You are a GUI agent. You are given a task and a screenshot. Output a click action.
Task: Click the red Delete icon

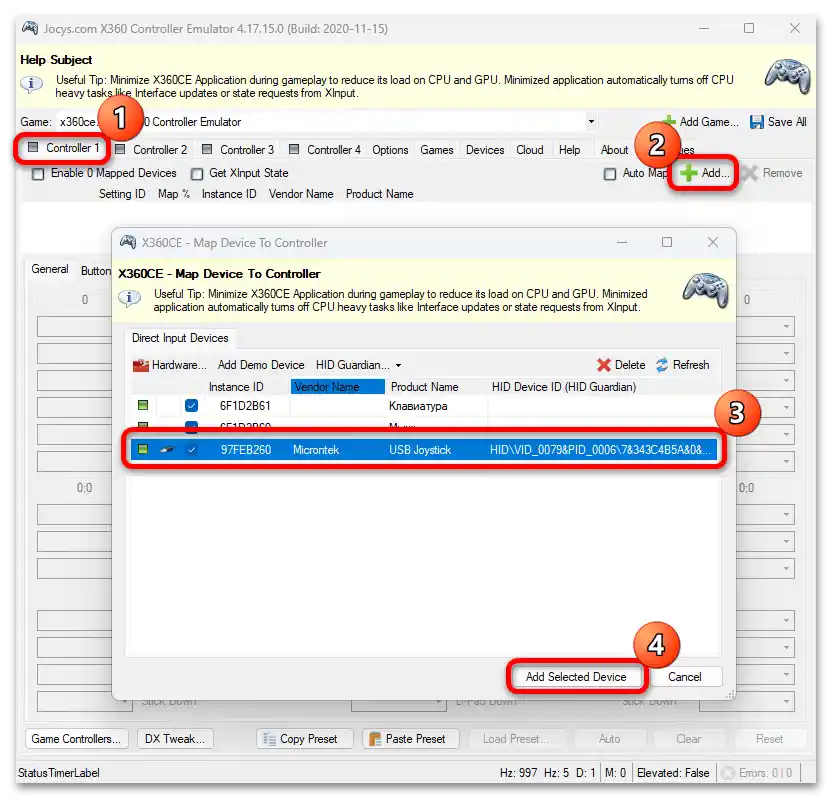coord(604,365)
